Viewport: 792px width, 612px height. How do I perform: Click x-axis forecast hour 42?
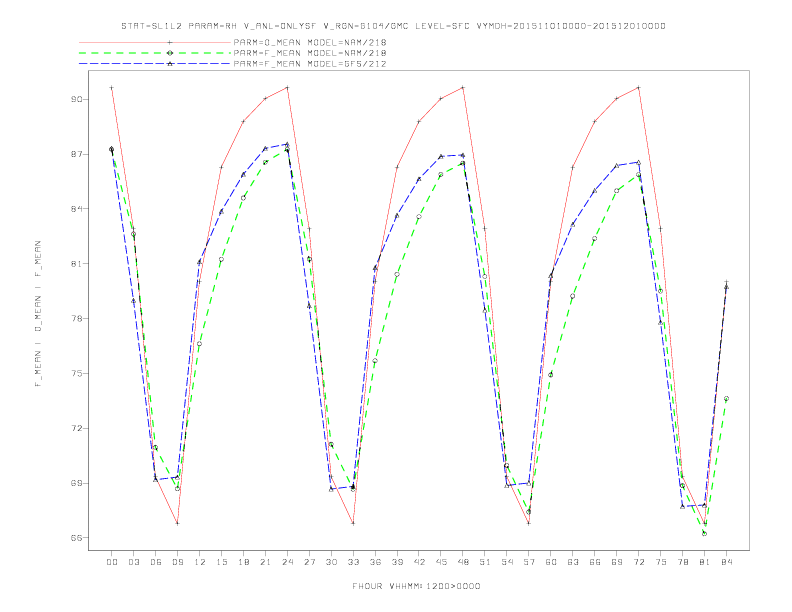coord(419,562)
